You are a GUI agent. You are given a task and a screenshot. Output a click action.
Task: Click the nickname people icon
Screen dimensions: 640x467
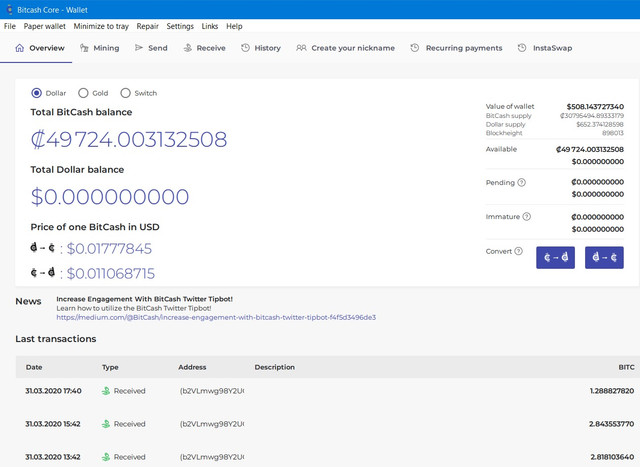[301, 48]
